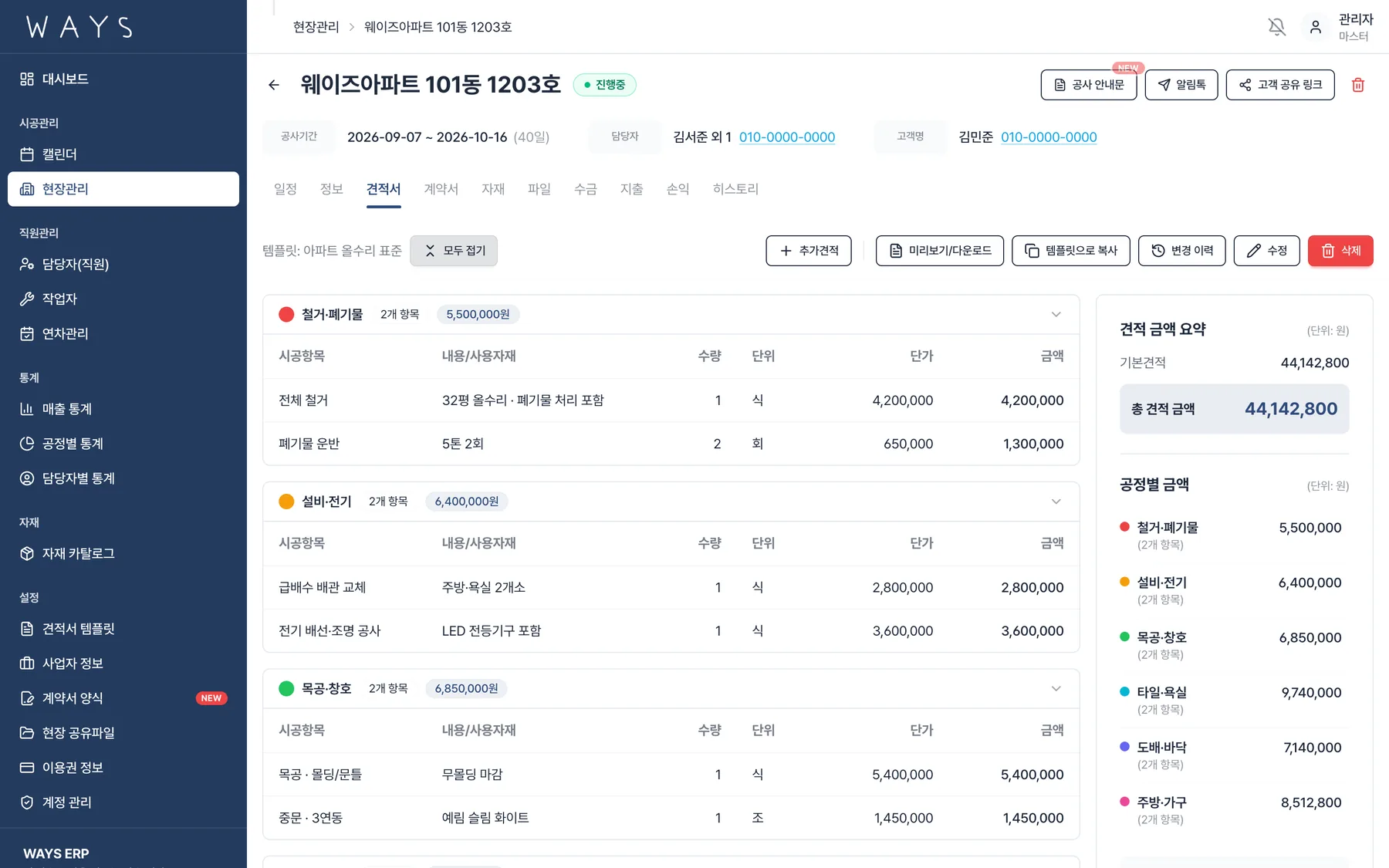Click the red 삭제 button
1389x868 pixels.
[1340, 251]
